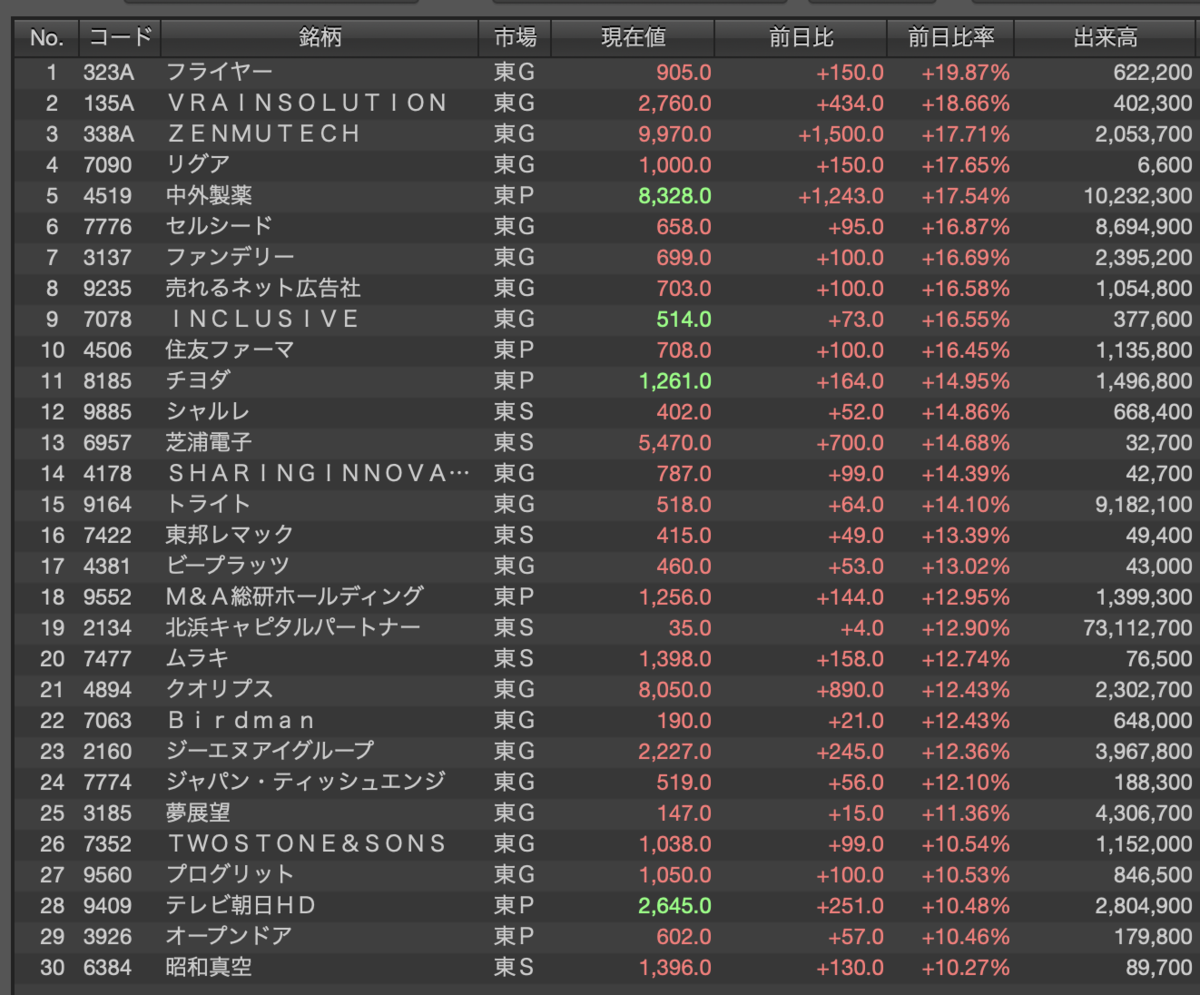Click code 338A in the list
This screenshot has height=995, width=1200.
point(108,134)
